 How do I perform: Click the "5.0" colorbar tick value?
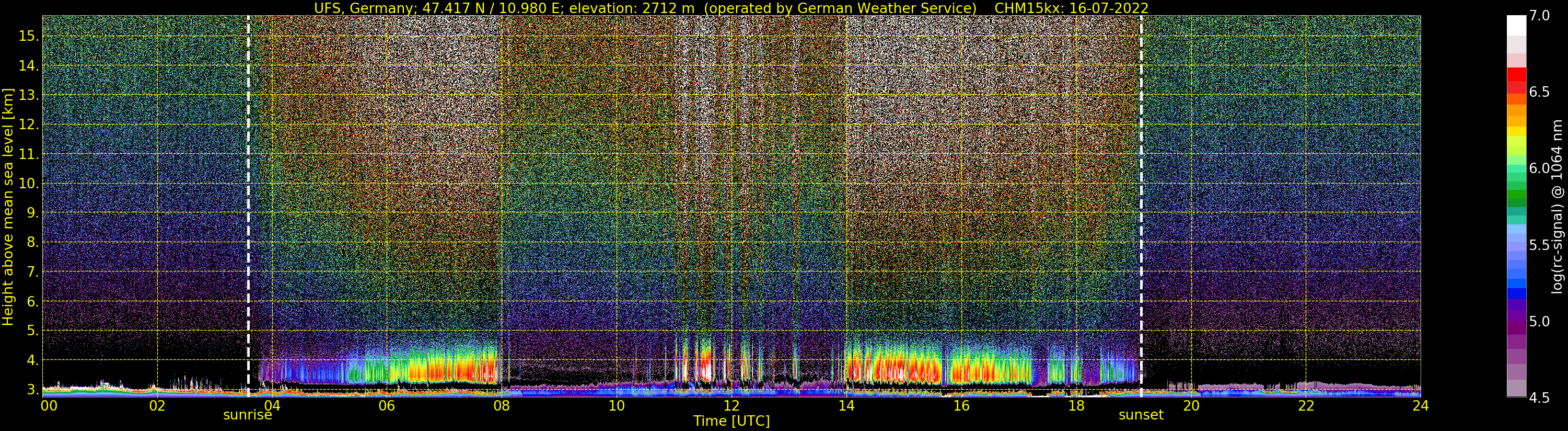click(x=1539, y=321)
